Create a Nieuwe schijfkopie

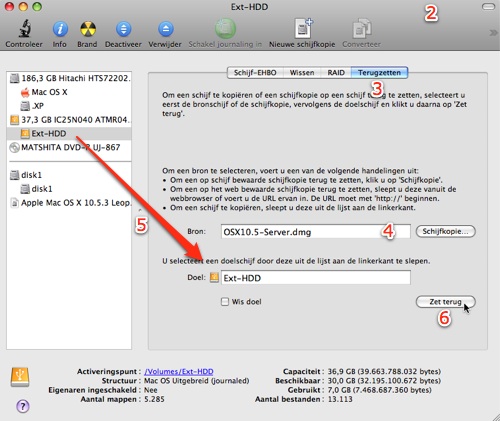(303, 29)
